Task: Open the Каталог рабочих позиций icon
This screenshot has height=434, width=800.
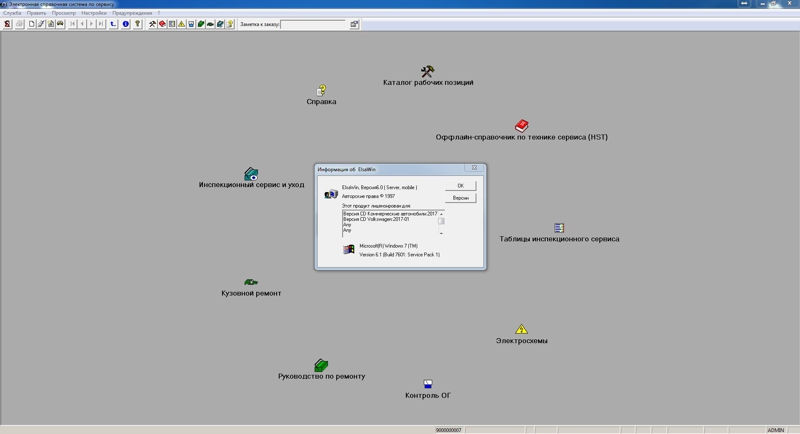Action: tap(427, 71)
